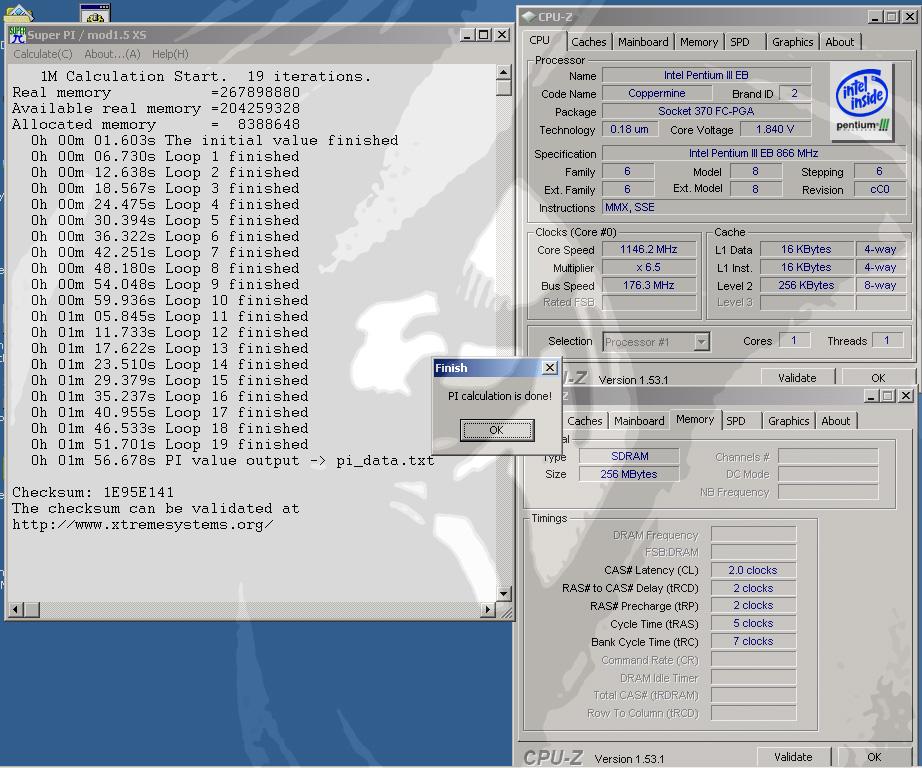The height and width of the screenshot is (768, 922).
Task: Click the desktop icon above Super PI window
Action: point(95,13)
